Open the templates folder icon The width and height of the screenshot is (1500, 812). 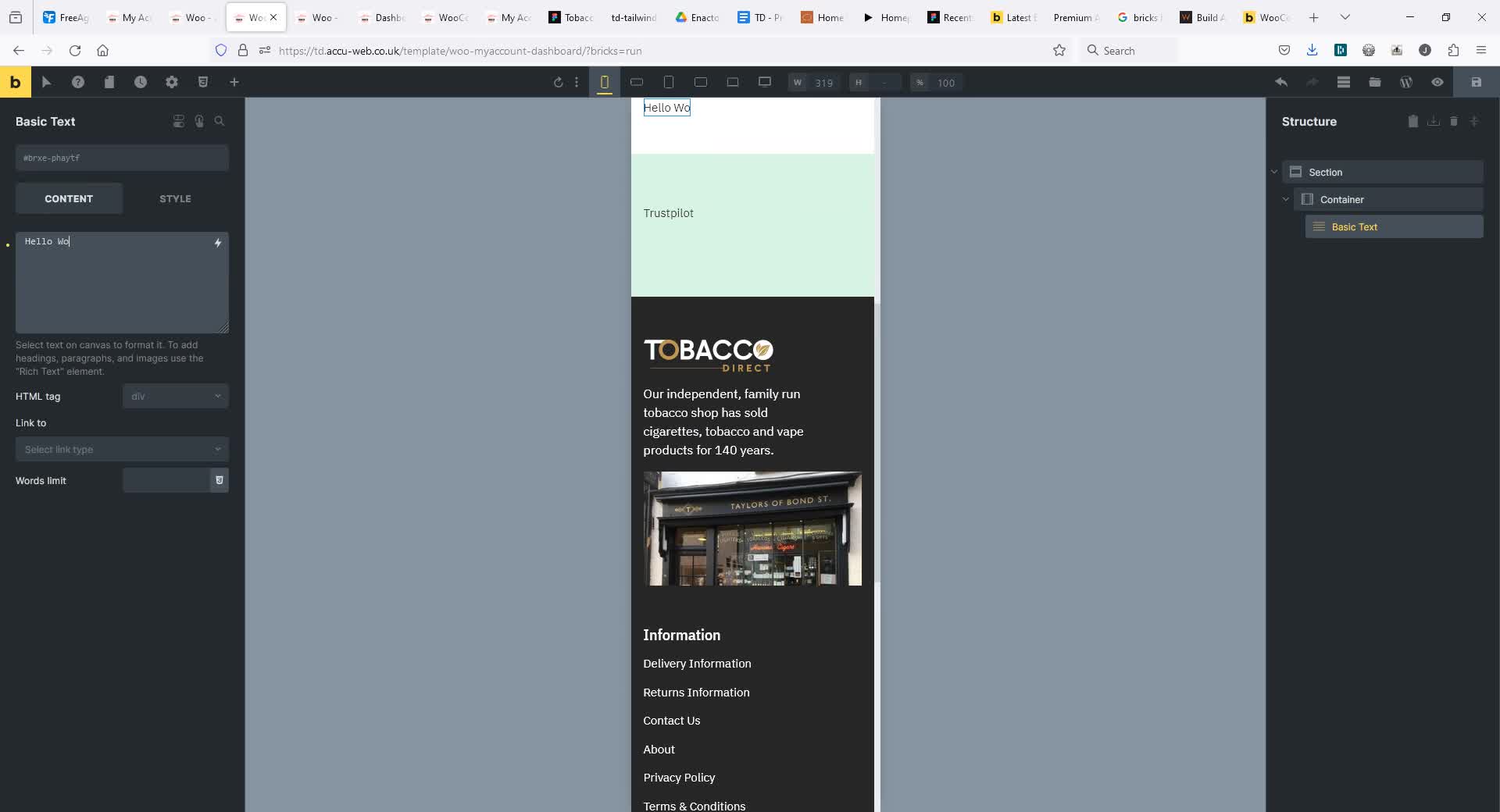pyautogui.click(x=1375, y=82)
